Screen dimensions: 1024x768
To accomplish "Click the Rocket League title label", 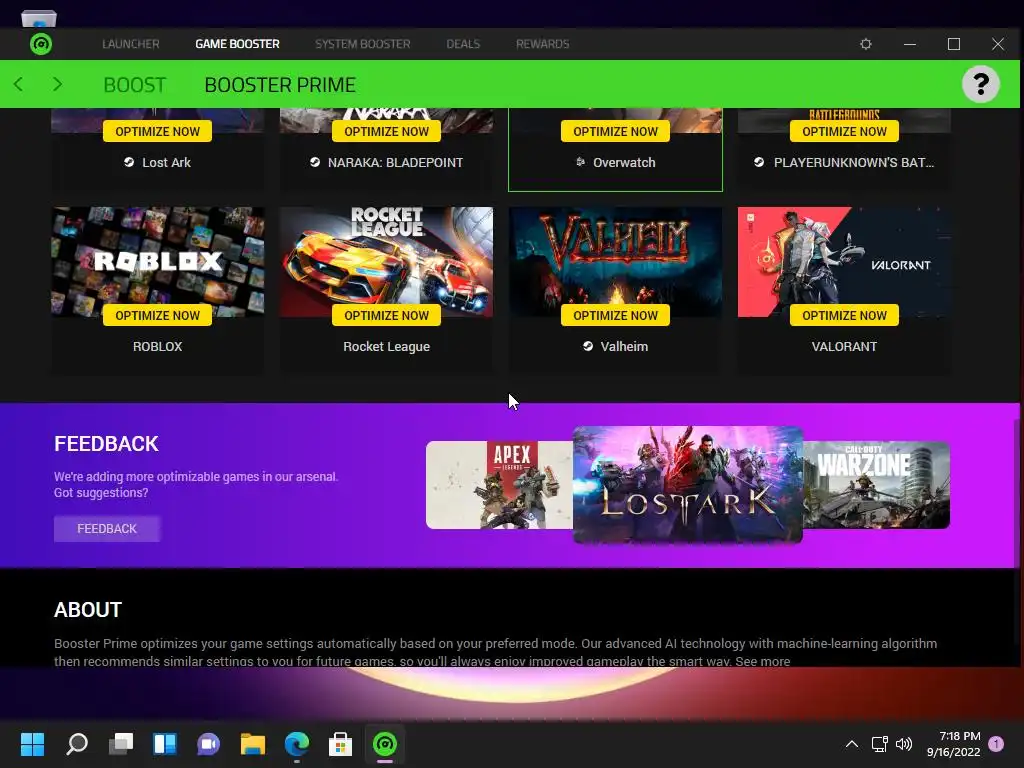I will 387,347.
